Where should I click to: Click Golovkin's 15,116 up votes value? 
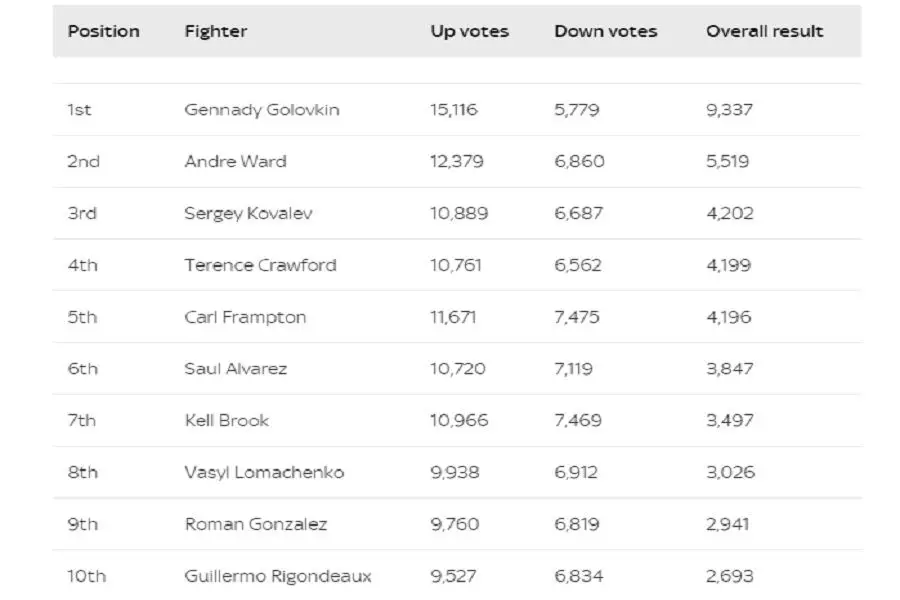[x=453, y=110]
